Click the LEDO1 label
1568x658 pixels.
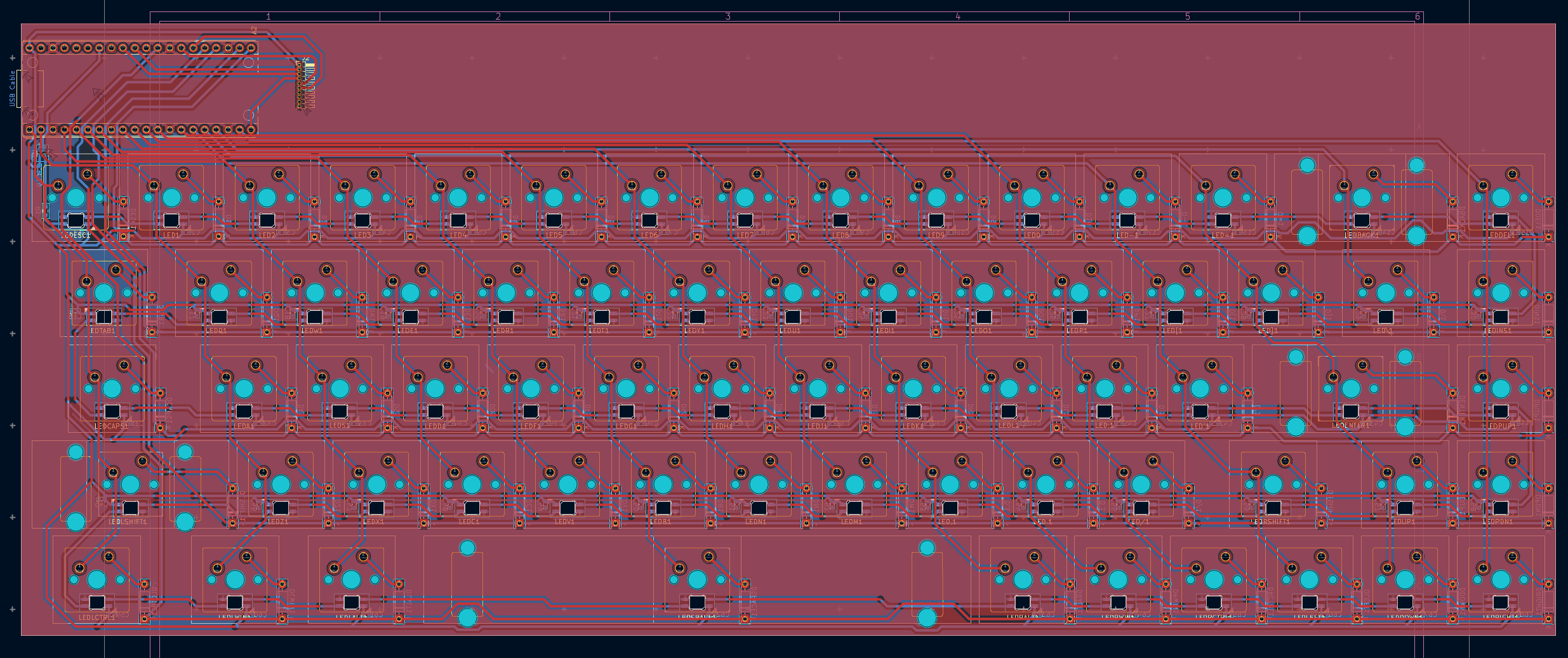coord(981,331)
